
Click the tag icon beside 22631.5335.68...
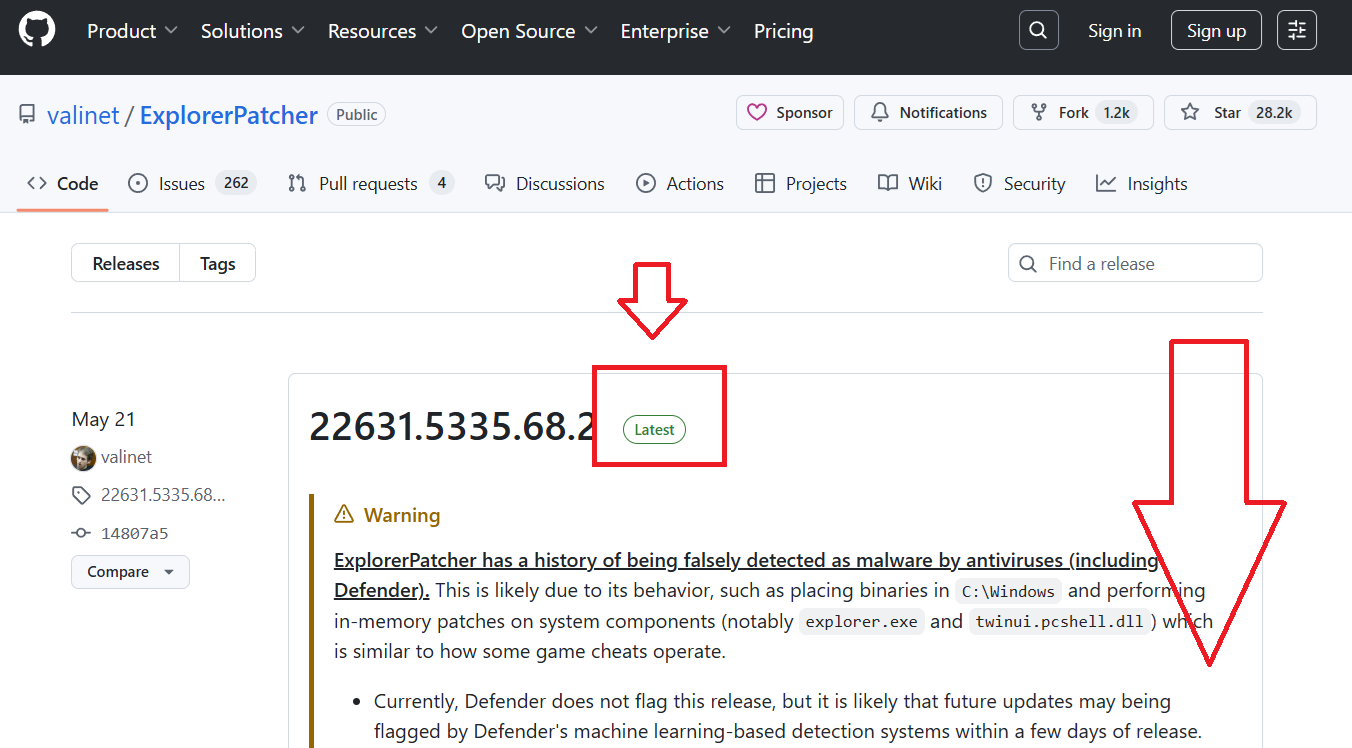(81, 495)
